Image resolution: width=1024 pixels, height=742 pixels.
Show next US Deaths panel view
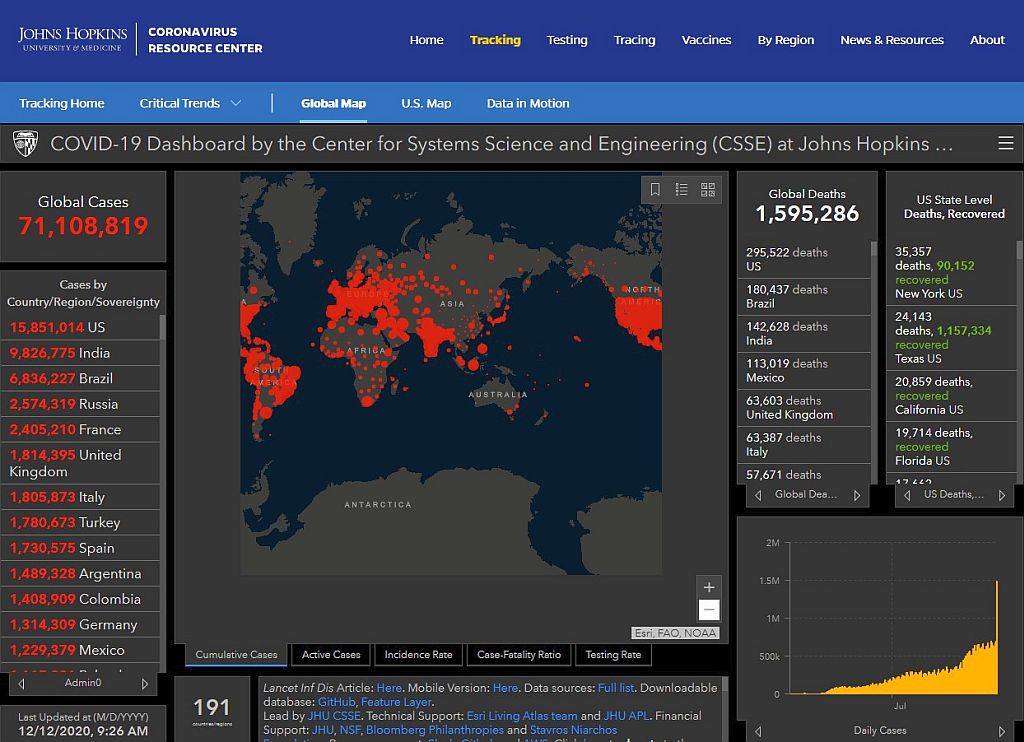tap(1001, 495)
